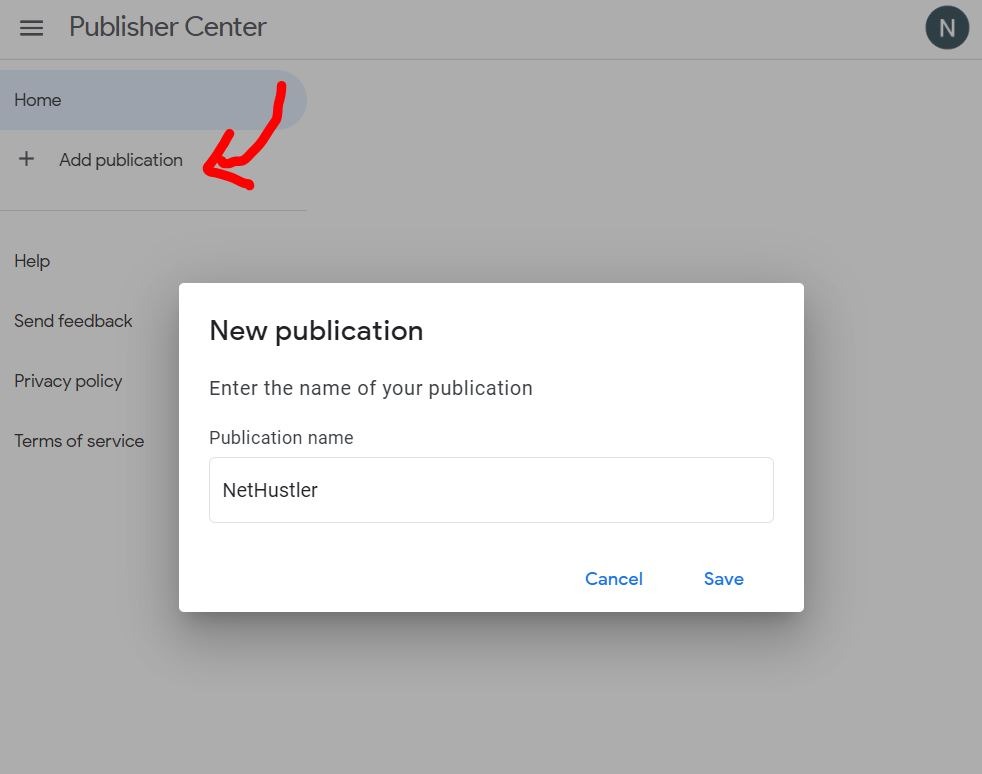982x774 pixels.
Task: Open the Help page
Action: pyautogui.click(x=32, y=261)
